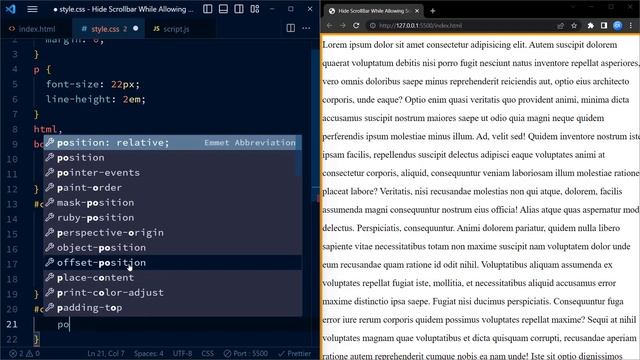Toggle the primary sidebar layout icon
This screenshot has height=360, width=640.
207,9
